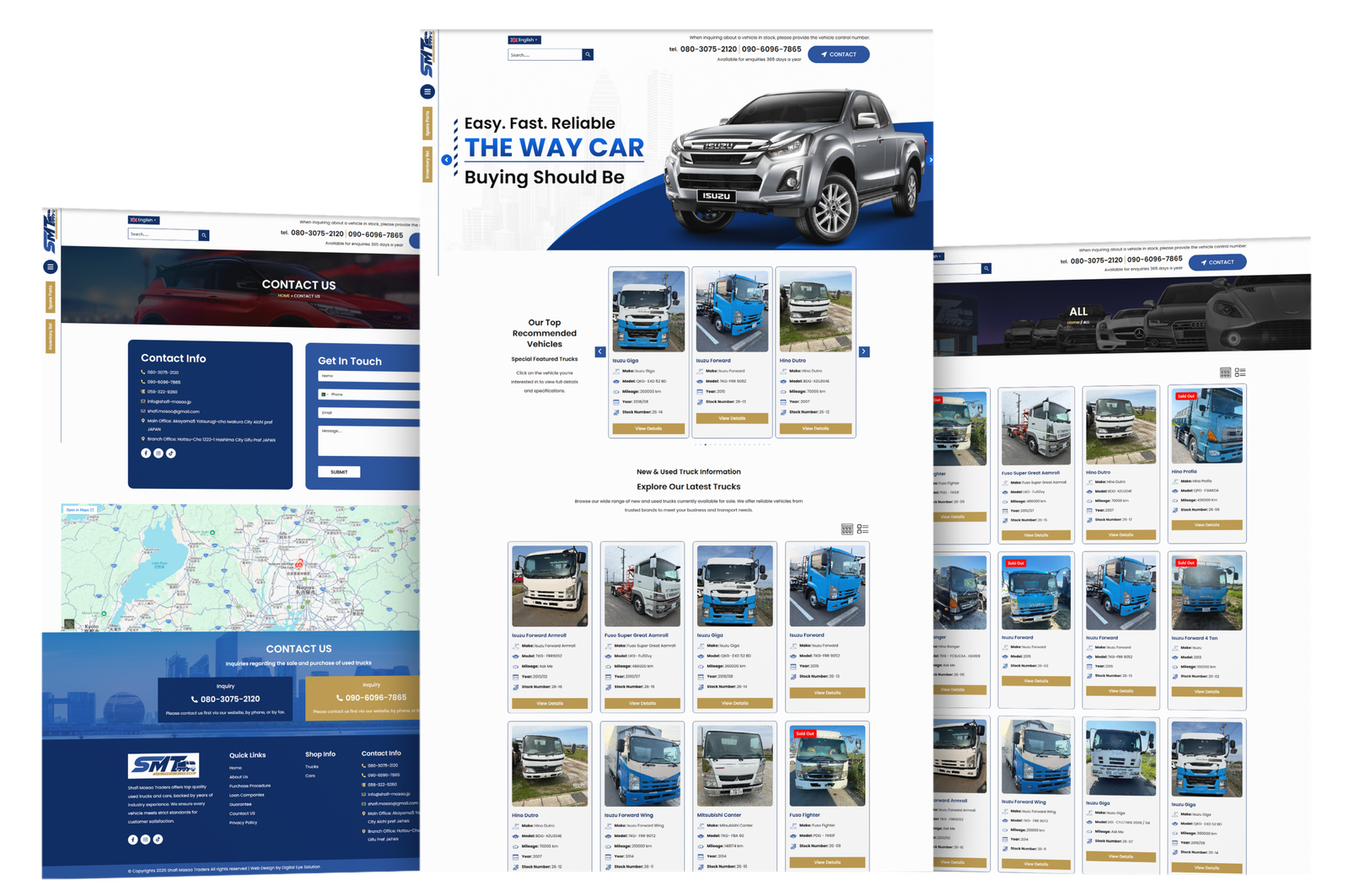The height and width of the screenshot is (896, 1349).
Task: Click search magnifier icon on the homepage
Action: [588, 55]
